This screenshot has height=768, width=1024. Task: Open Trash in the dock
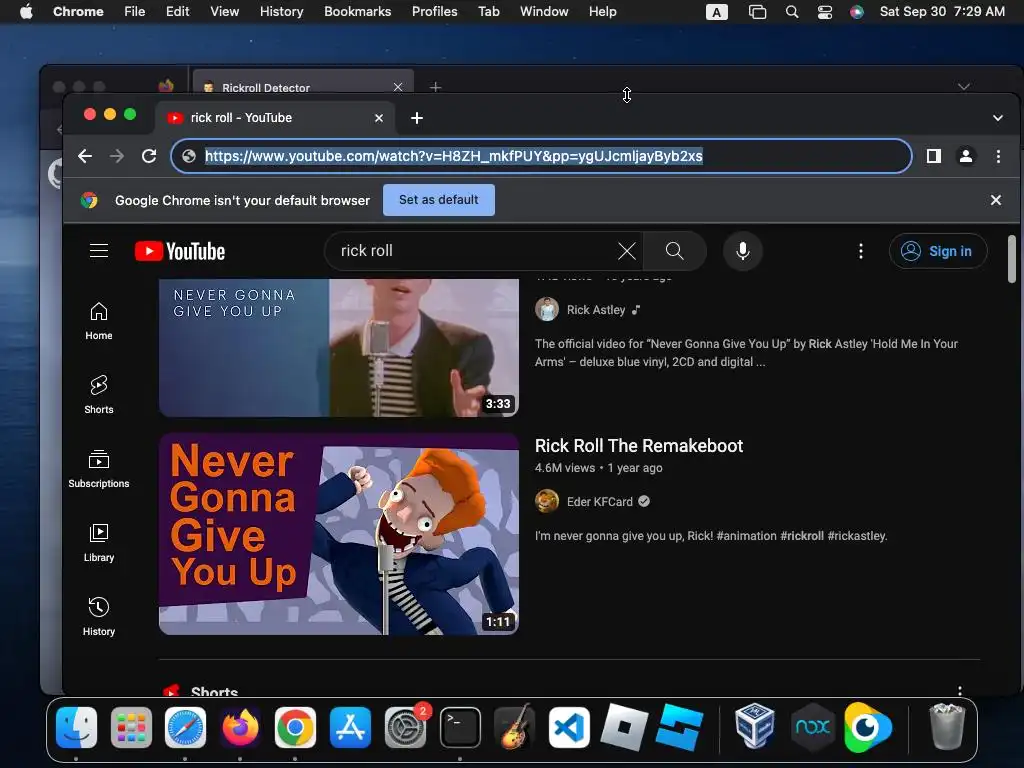[x=947, y=727]
